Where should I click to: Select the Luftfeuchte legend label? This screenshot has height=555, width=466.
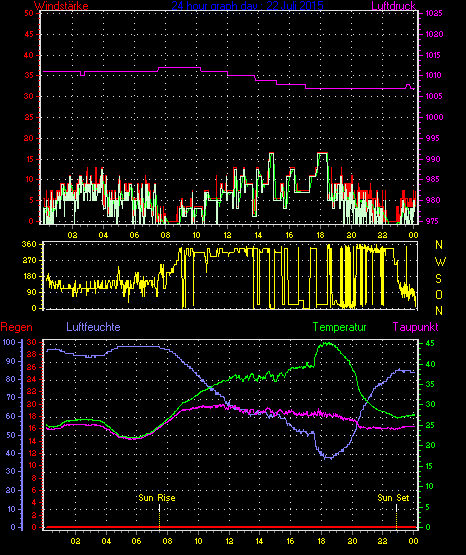[93, 327]
